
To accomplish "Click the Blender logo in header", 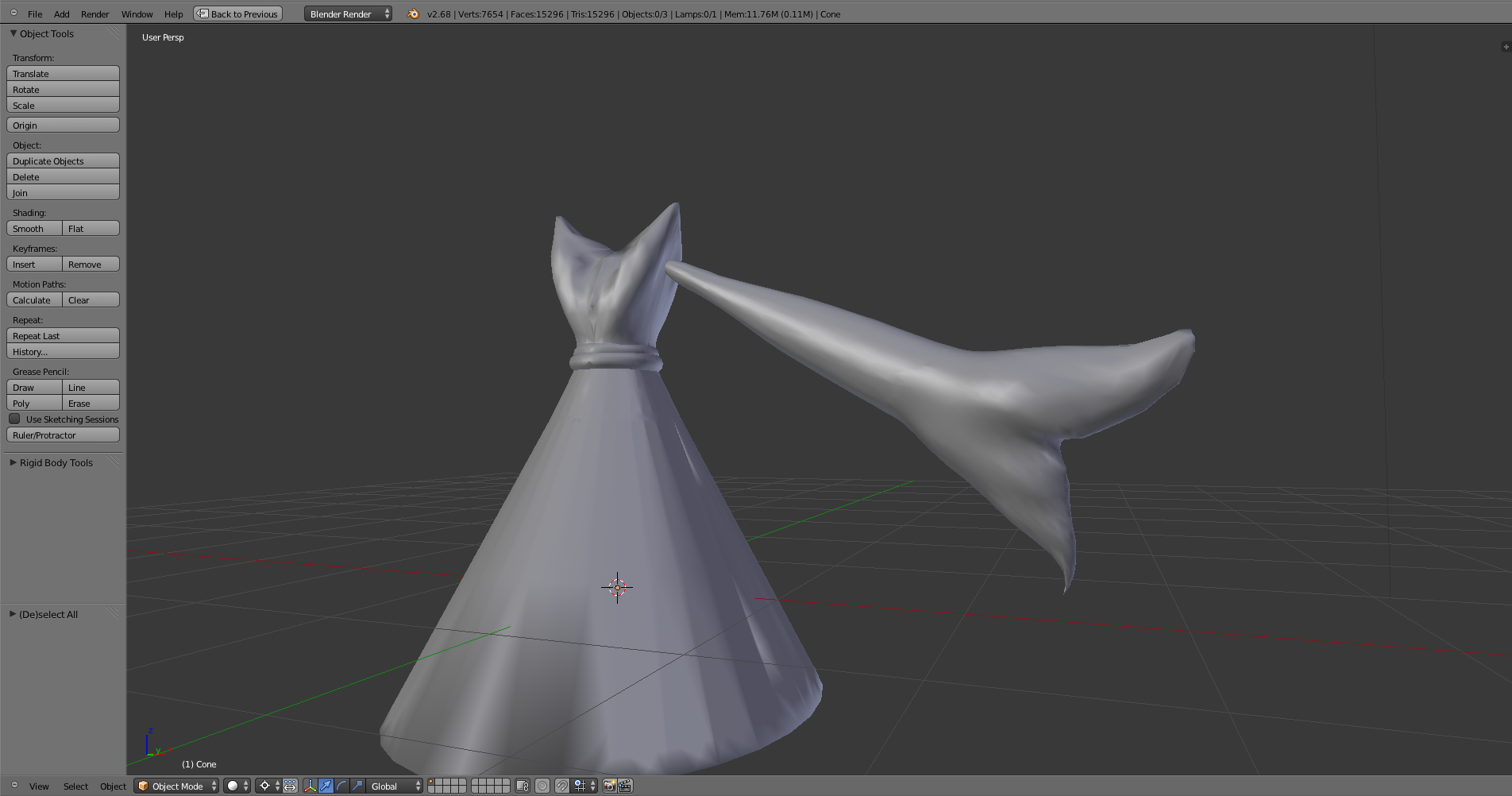I will click(x=413, y=14).
